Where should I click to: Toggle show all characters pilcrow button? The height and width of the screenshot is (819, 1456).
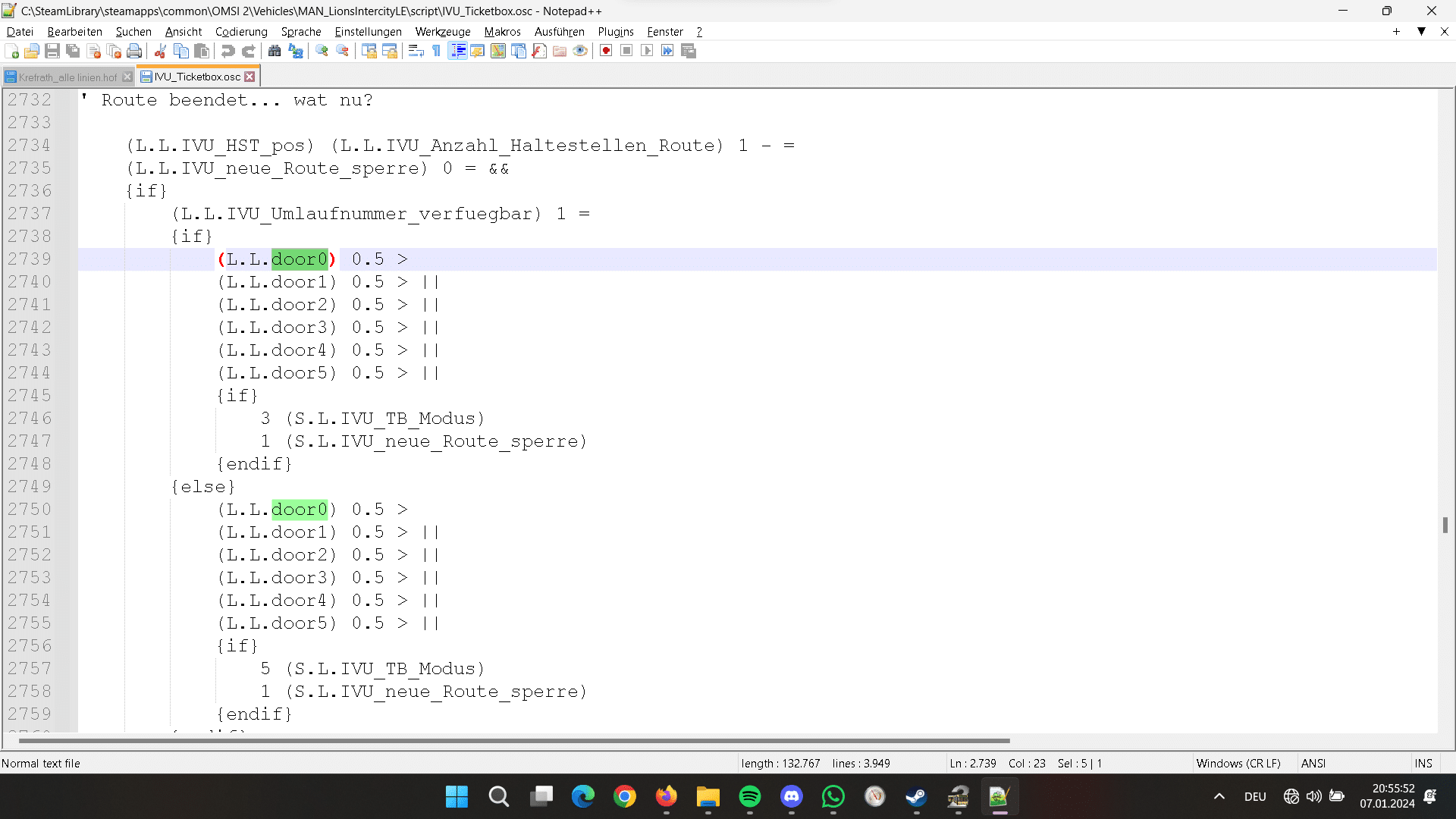(437, 51)
